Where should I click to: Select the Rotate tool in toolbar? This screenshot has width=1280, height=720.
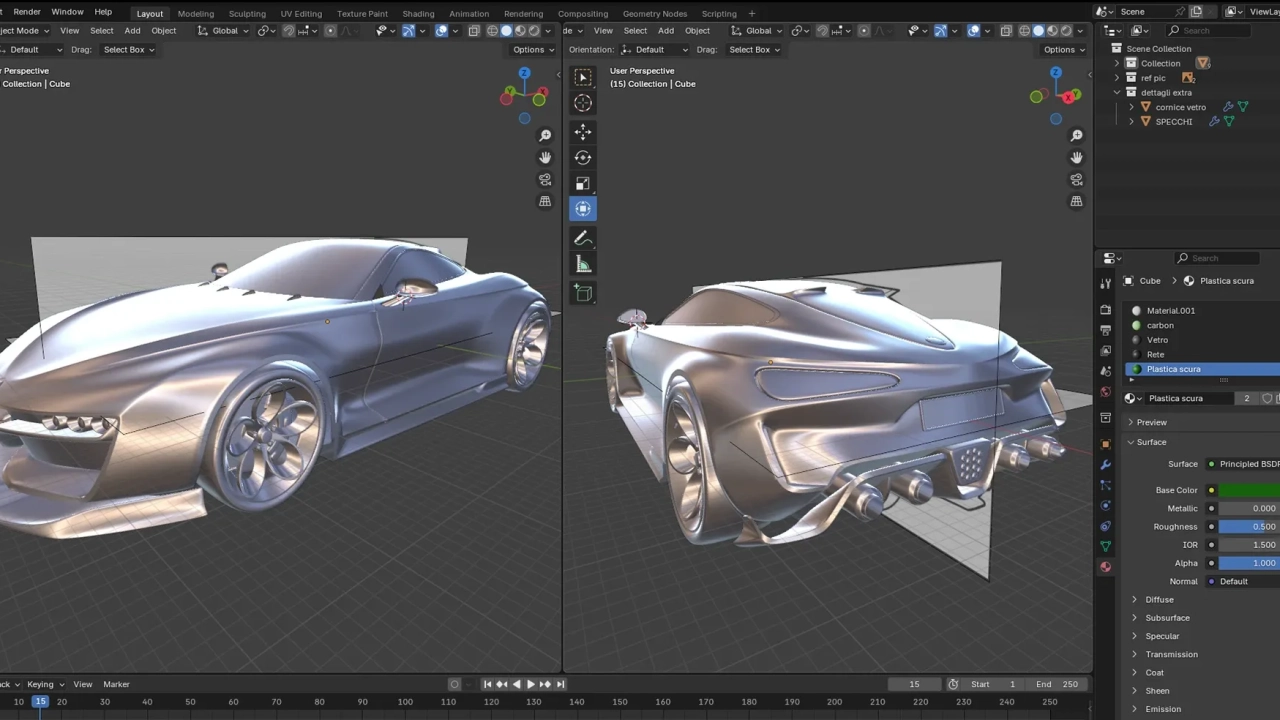click(583, 157)
